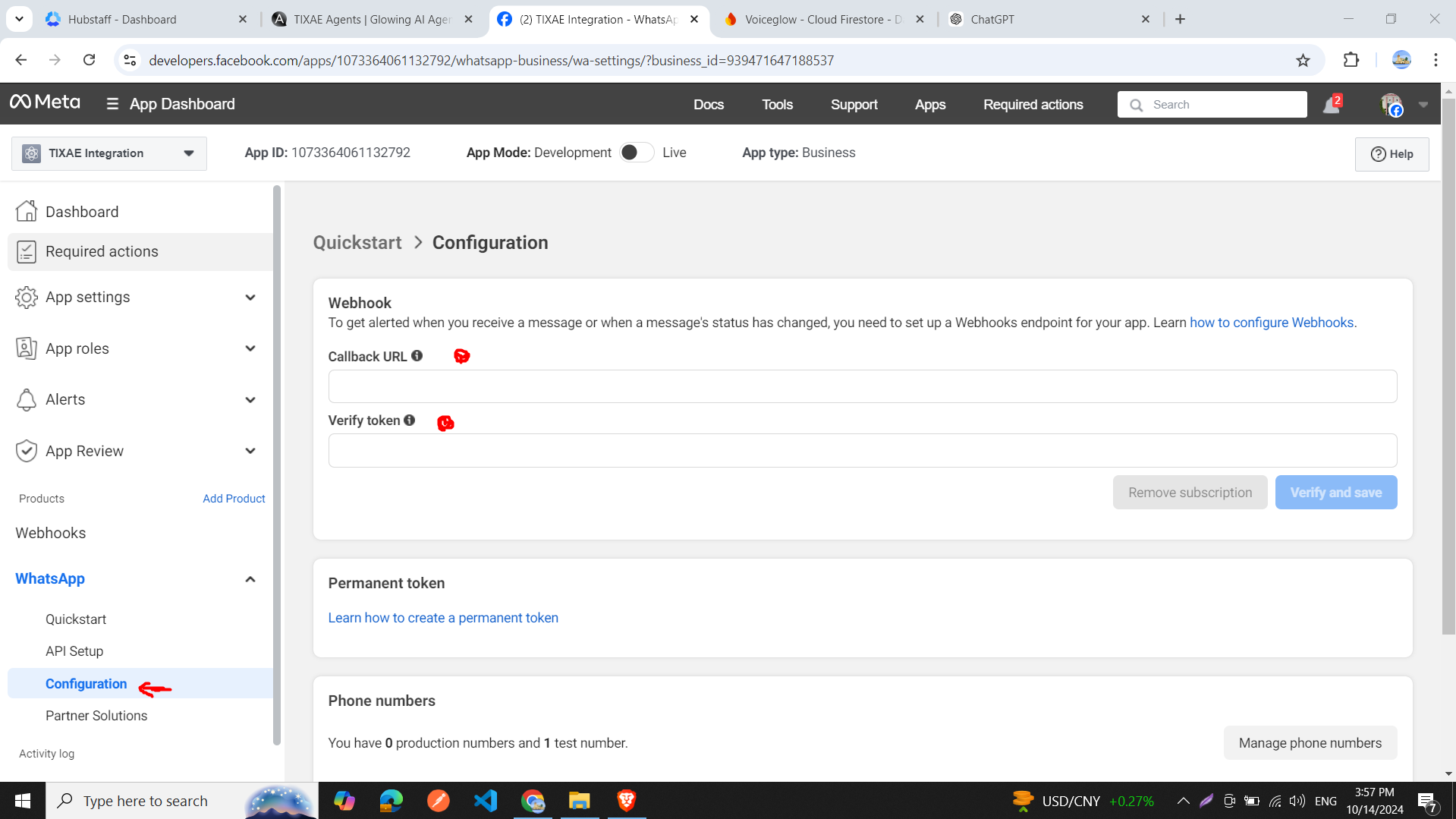Open Chrome menu three dots
Image resolution: width=1456 pixels, height=819 pixels.
pyautogui.click(x=1436, y=60)
